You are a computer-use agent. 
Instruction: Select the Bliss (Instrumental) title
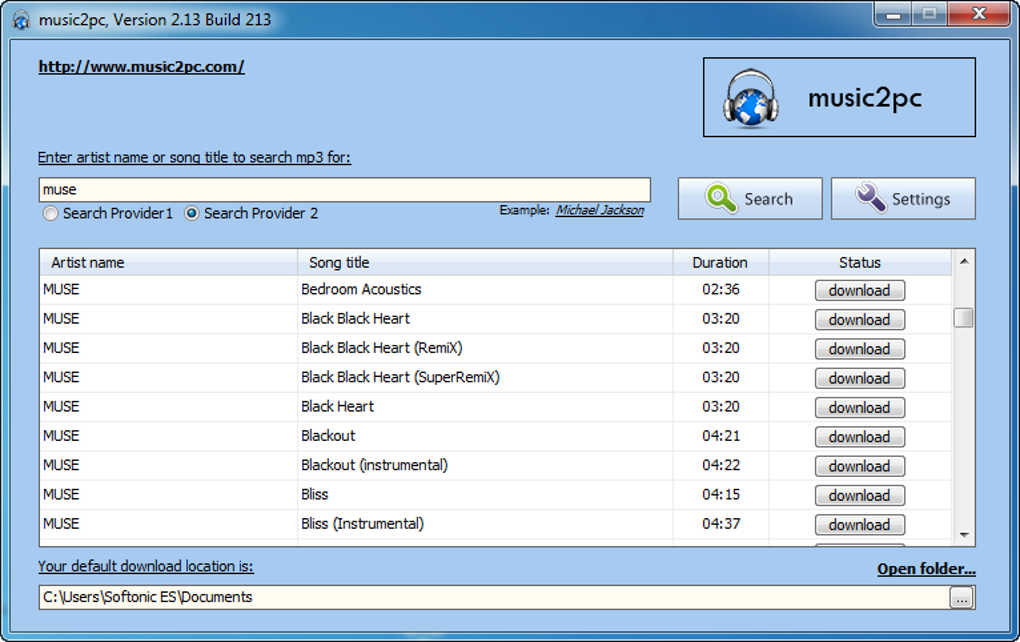[362, 524]
